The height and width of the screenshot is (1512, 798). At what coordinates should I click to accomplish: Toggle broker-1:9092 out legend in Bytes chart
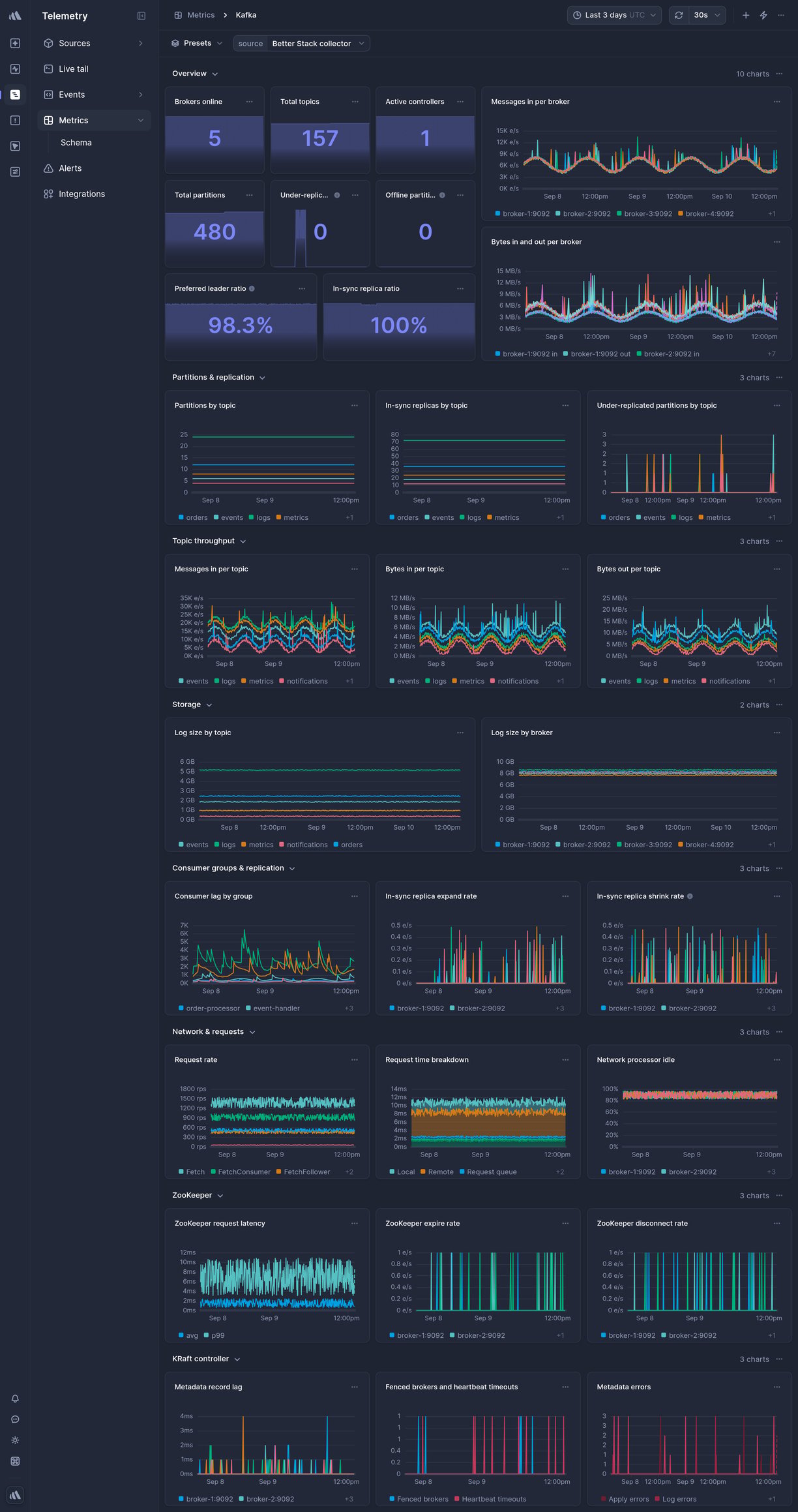[597, 354]
